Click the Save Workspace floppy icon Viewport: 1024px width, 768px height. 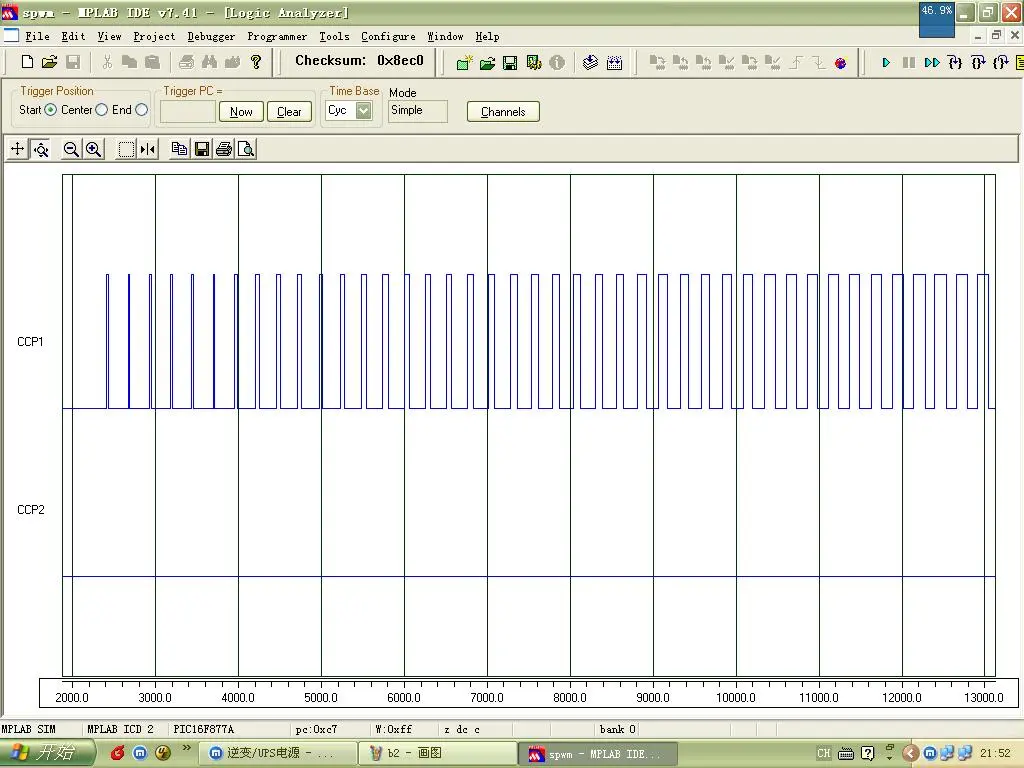(x=510, y=63)
